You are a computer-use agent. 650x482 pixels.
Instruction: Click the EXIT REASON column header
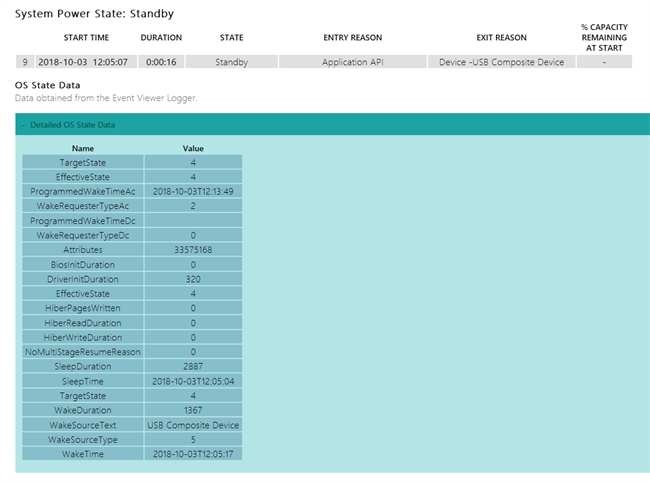(501, 38)
